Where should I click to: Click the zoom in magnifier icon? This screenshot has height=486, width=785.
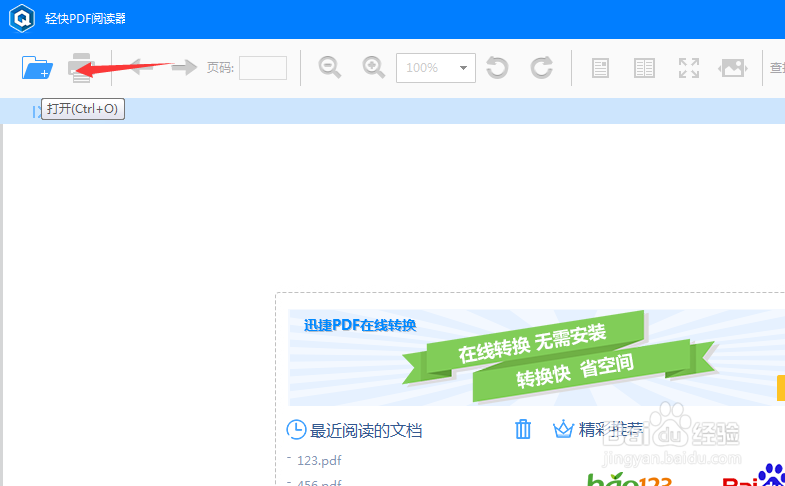click(373, 68)
